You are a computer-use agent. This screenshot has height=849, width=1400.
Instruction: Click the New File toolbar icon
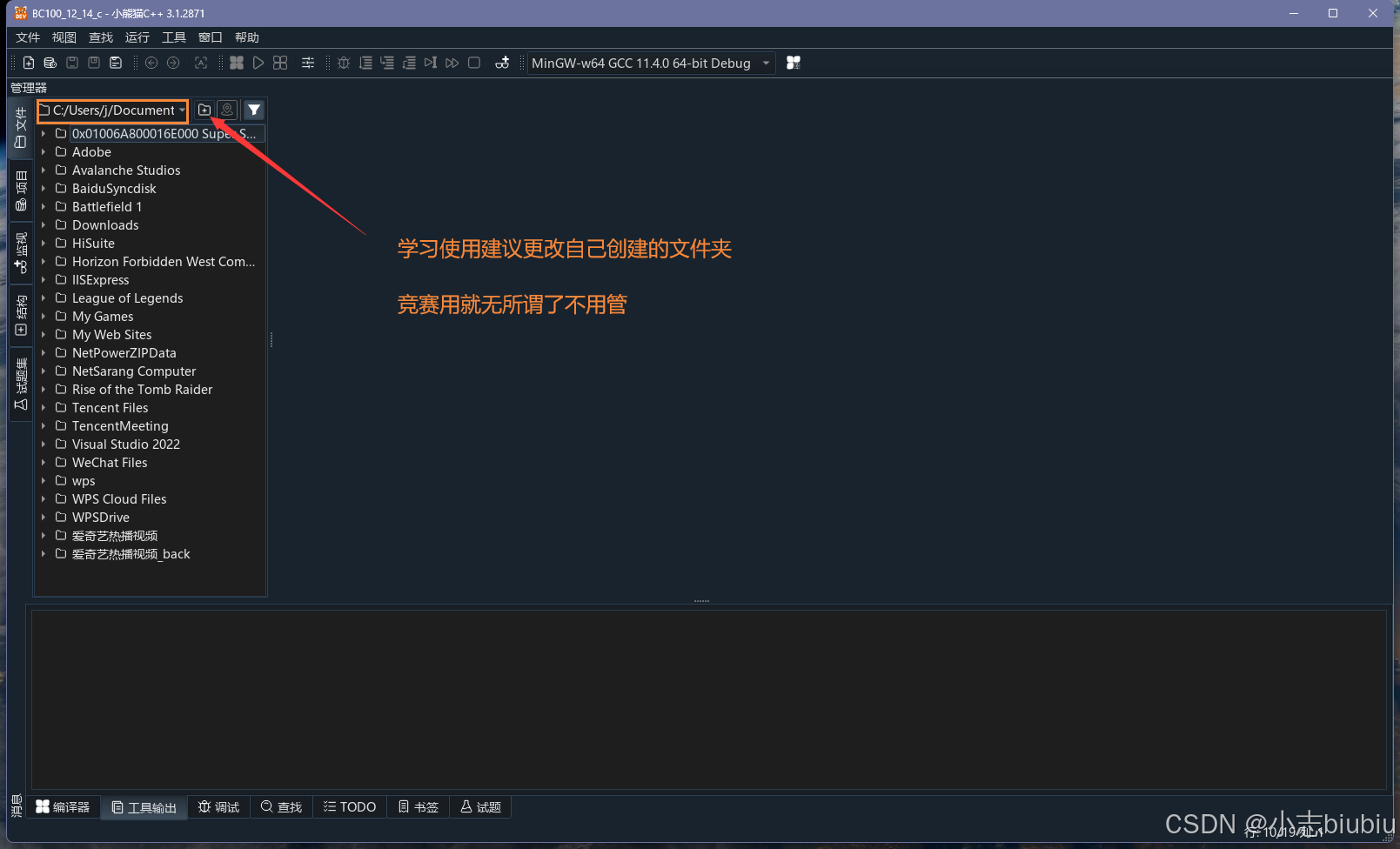(x=29, y=63)
